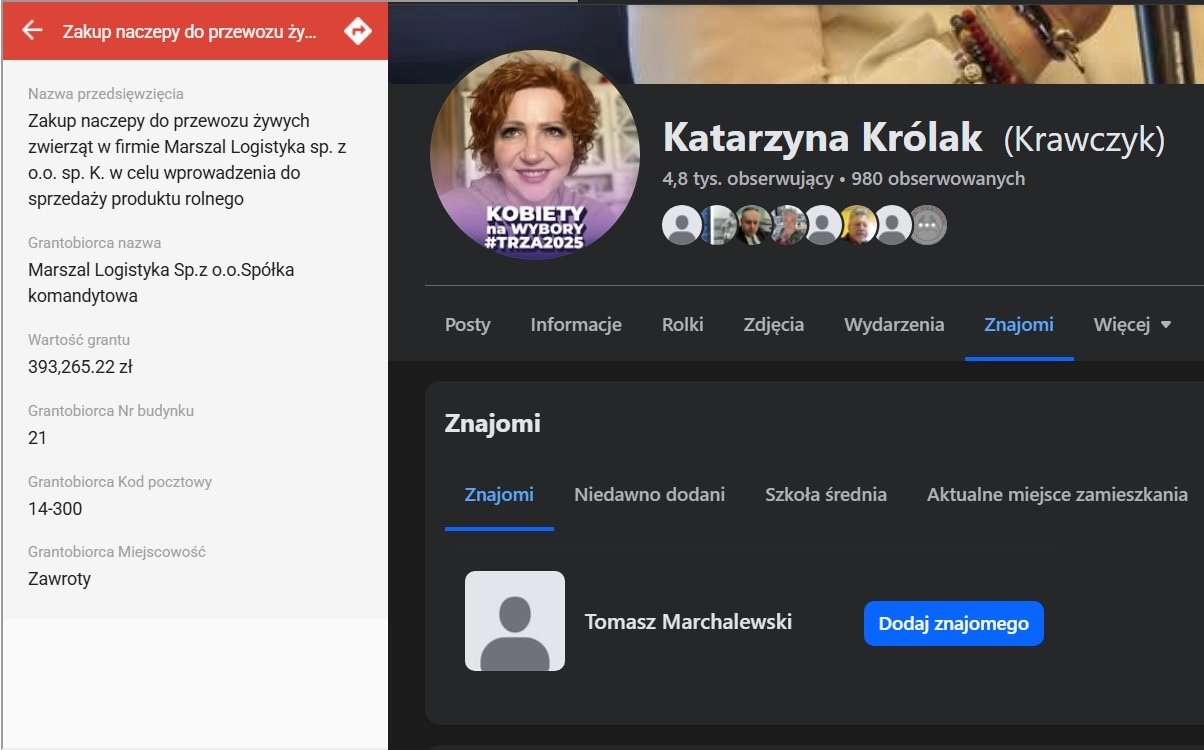This screenshot has height=750, width=1204.
Task: Select the Znajomi tab in the profile navigation
Action: point(1018,325)
